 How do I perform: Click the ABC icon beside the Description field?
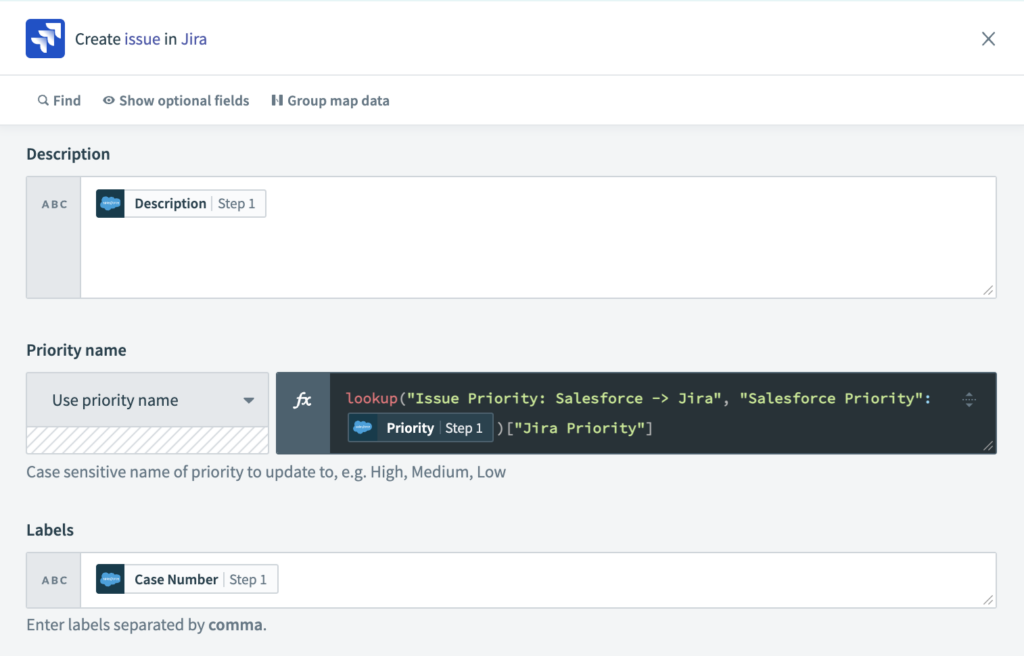(52, 204)
